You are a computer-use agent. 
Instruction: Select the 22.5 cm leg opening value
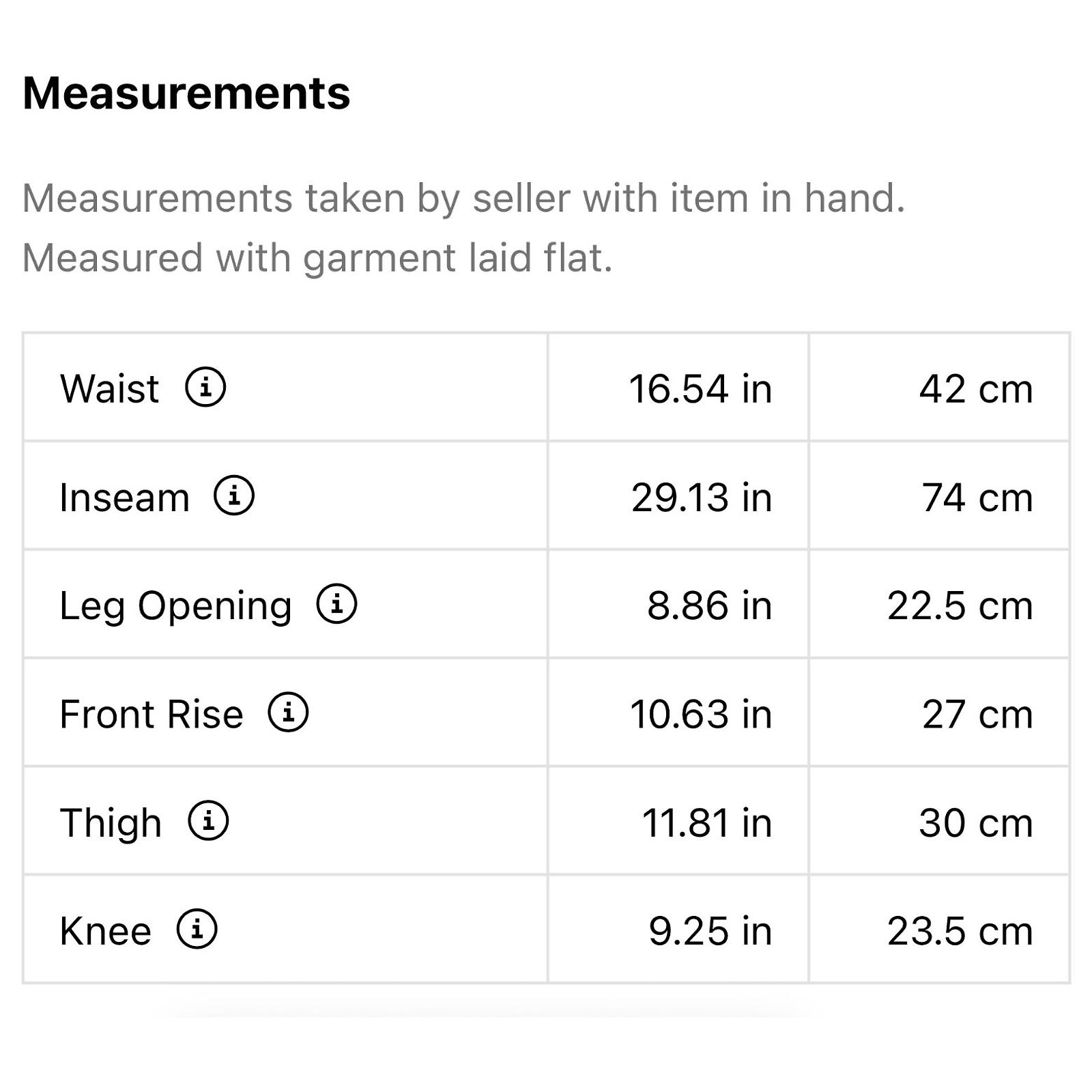pos(960,606)
